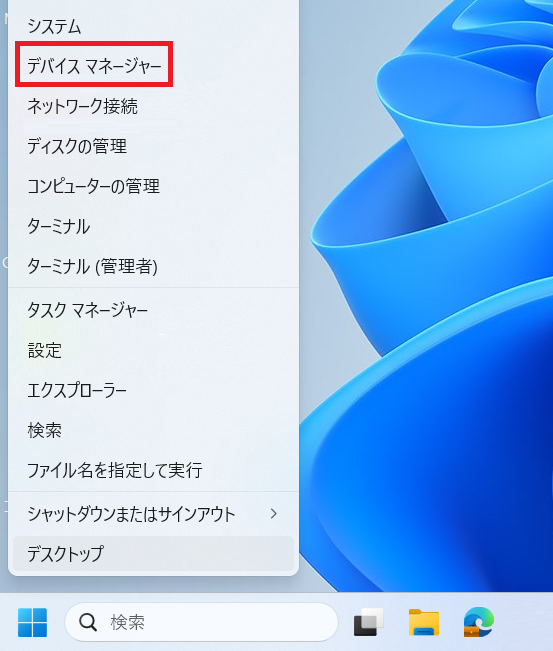Launch ターミナル (管理者)
The height and width of the screenshot is (651, 553).
(x=153, y=266)
